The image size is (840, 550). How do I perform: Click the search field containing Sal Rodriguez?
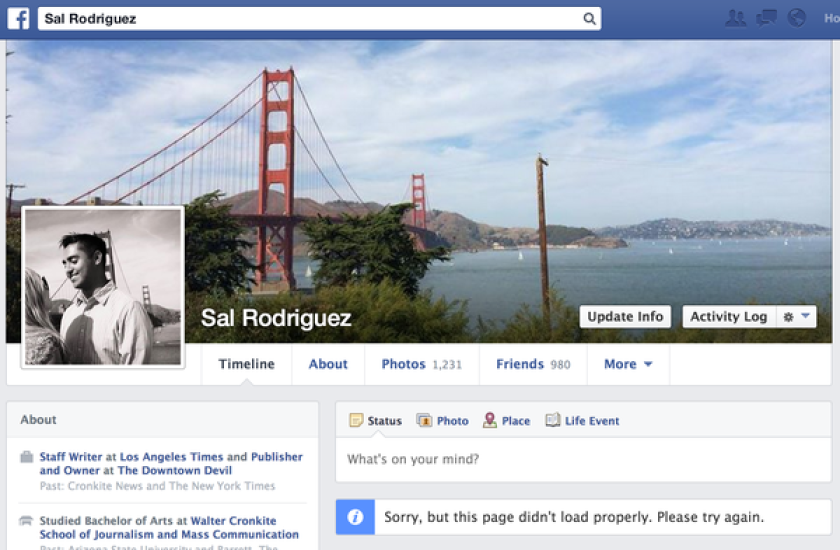coord(319,19)
